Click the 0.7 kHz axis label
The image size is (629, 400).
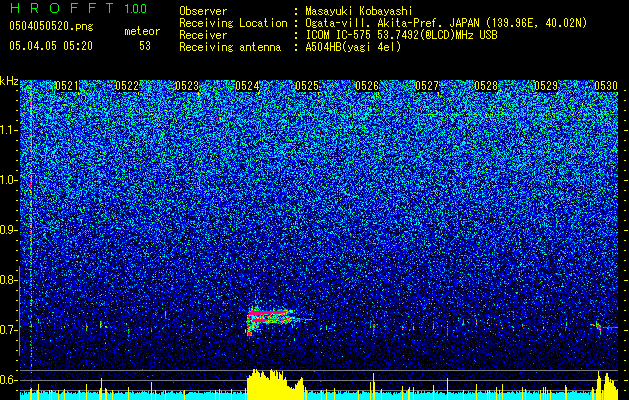point(8,330)
